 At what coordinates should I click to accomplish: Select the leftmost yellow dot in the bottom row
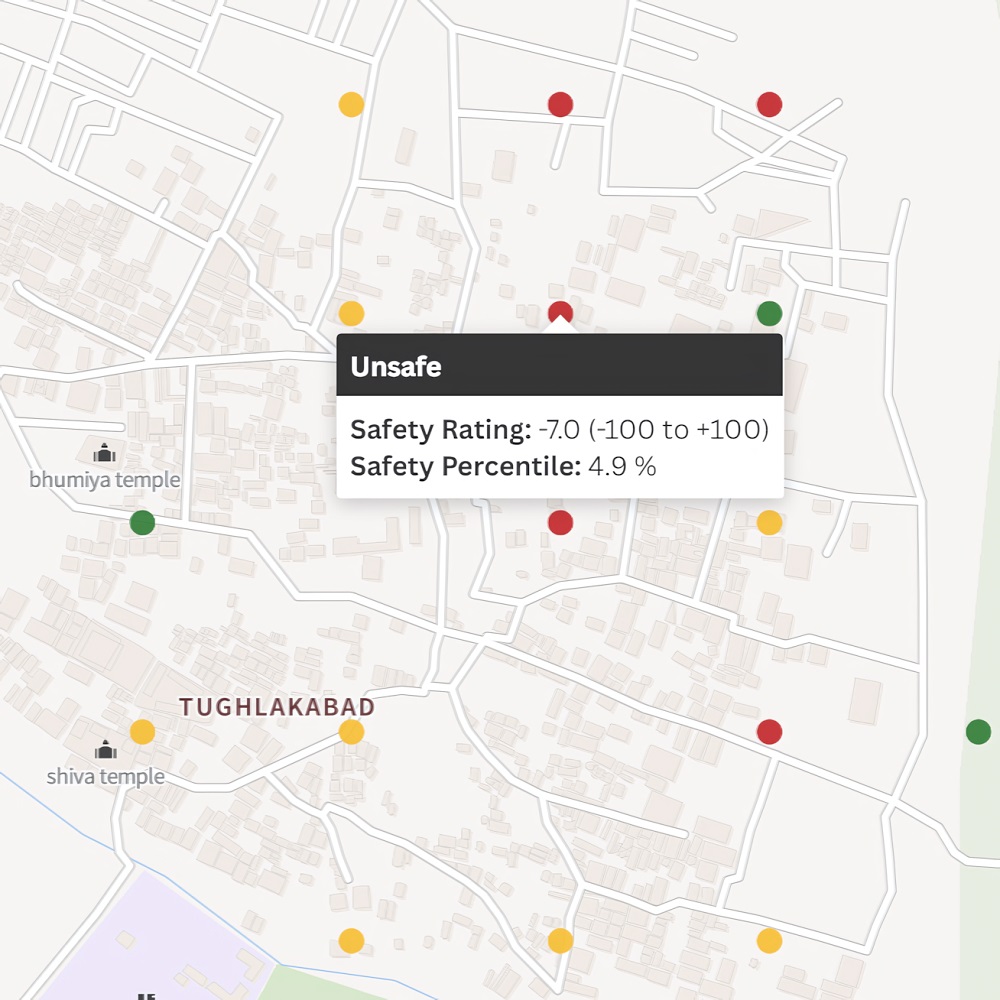tap(351, 941)
